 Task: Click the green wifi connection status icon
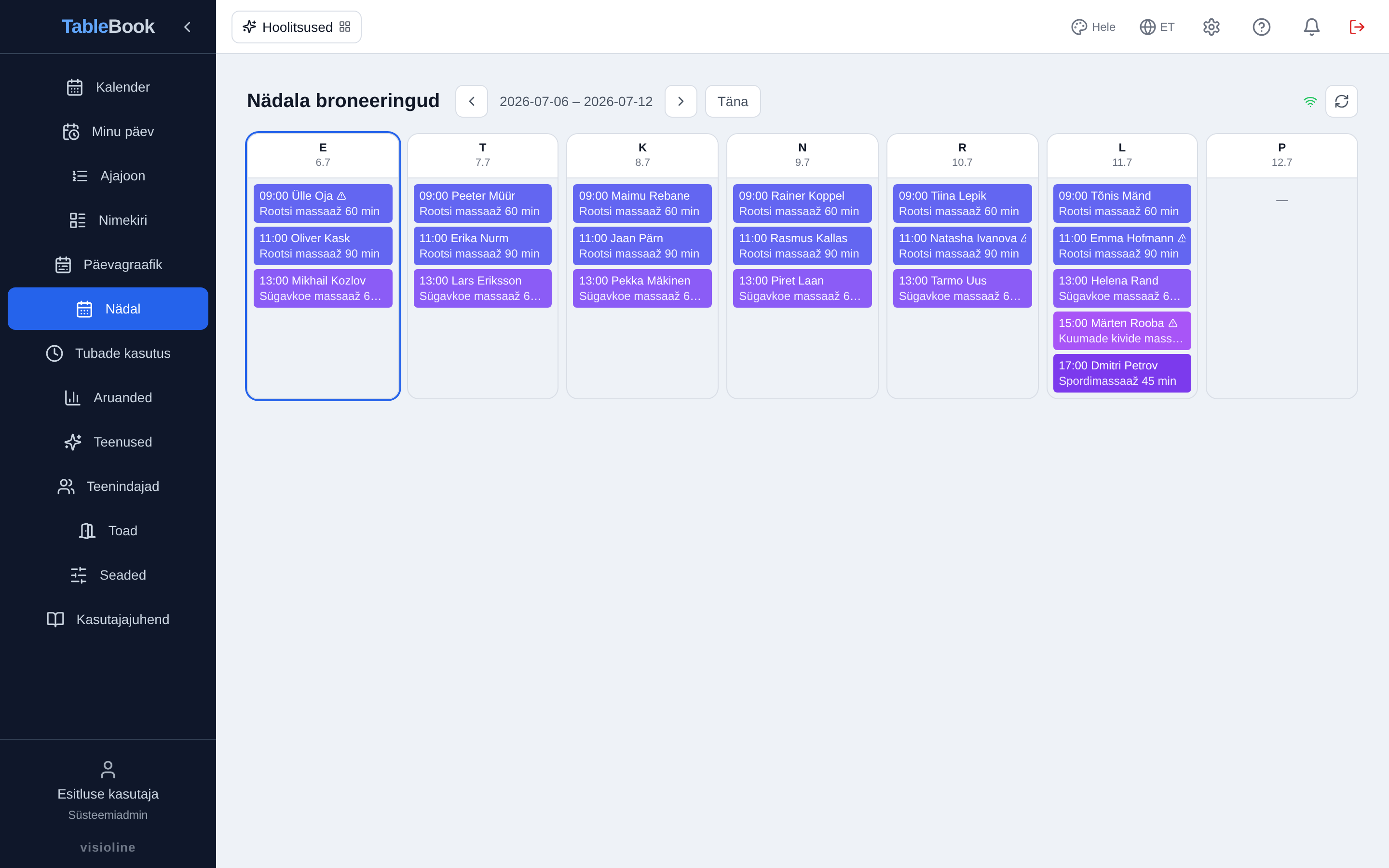1310,102
